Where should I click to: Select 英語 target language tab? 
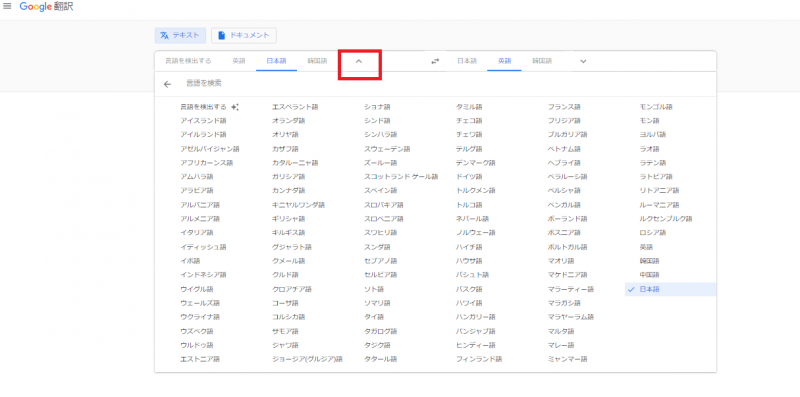pyautogui.click(x=504, y=61)
